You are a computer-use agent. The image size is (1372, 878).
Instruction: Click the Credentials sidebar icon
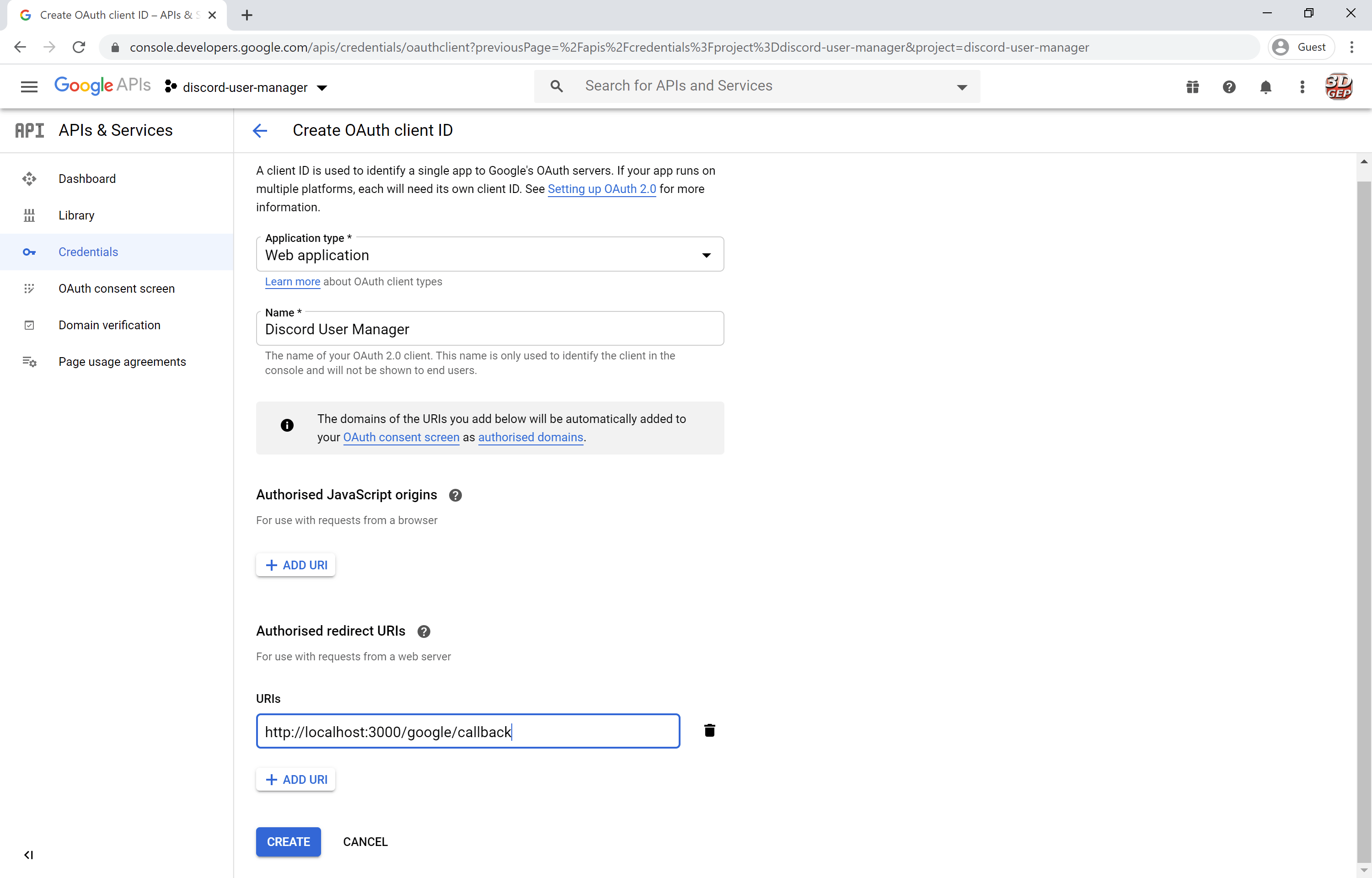[28, 251]
